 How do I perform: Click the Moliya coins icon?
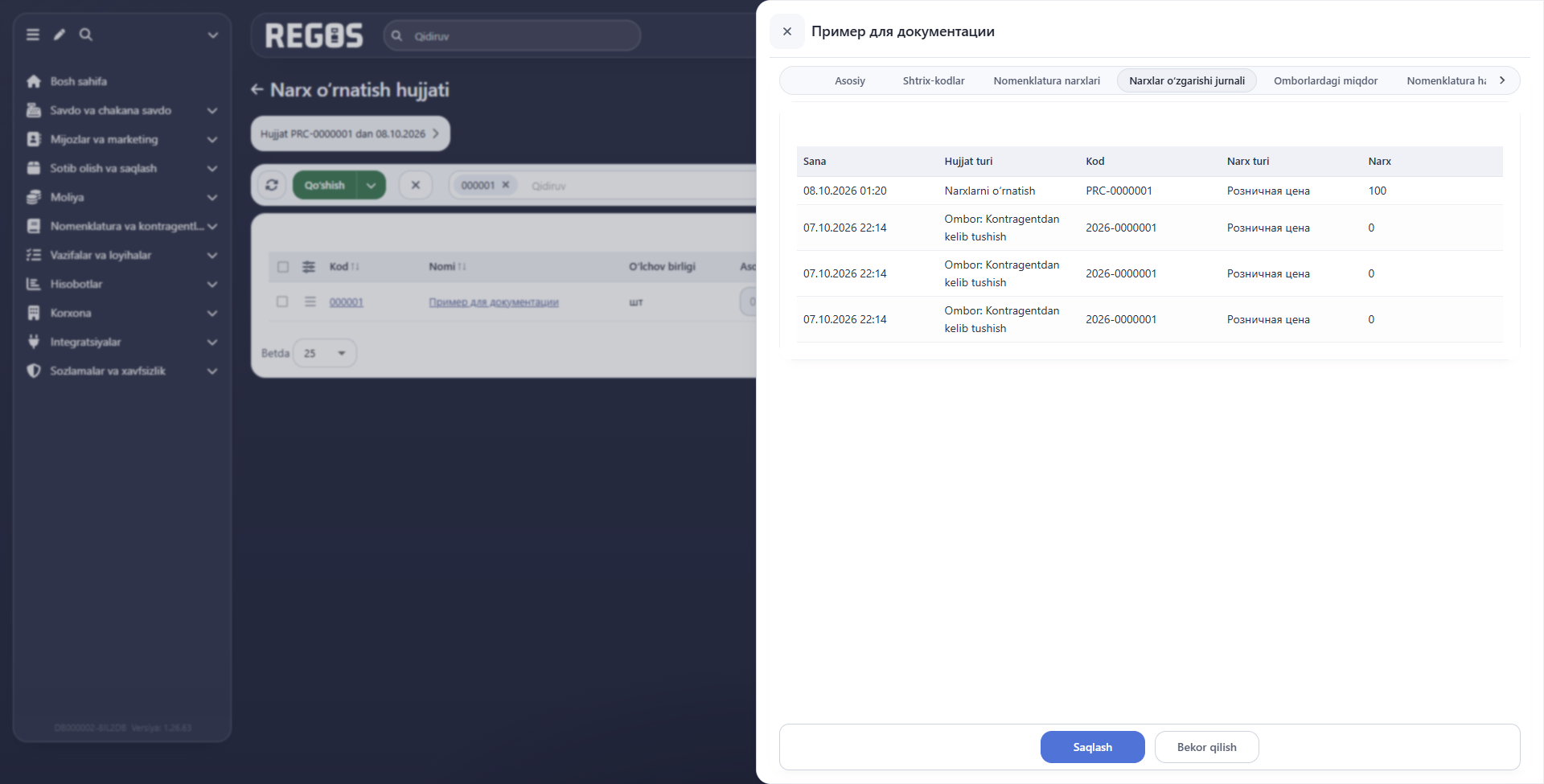34,197
